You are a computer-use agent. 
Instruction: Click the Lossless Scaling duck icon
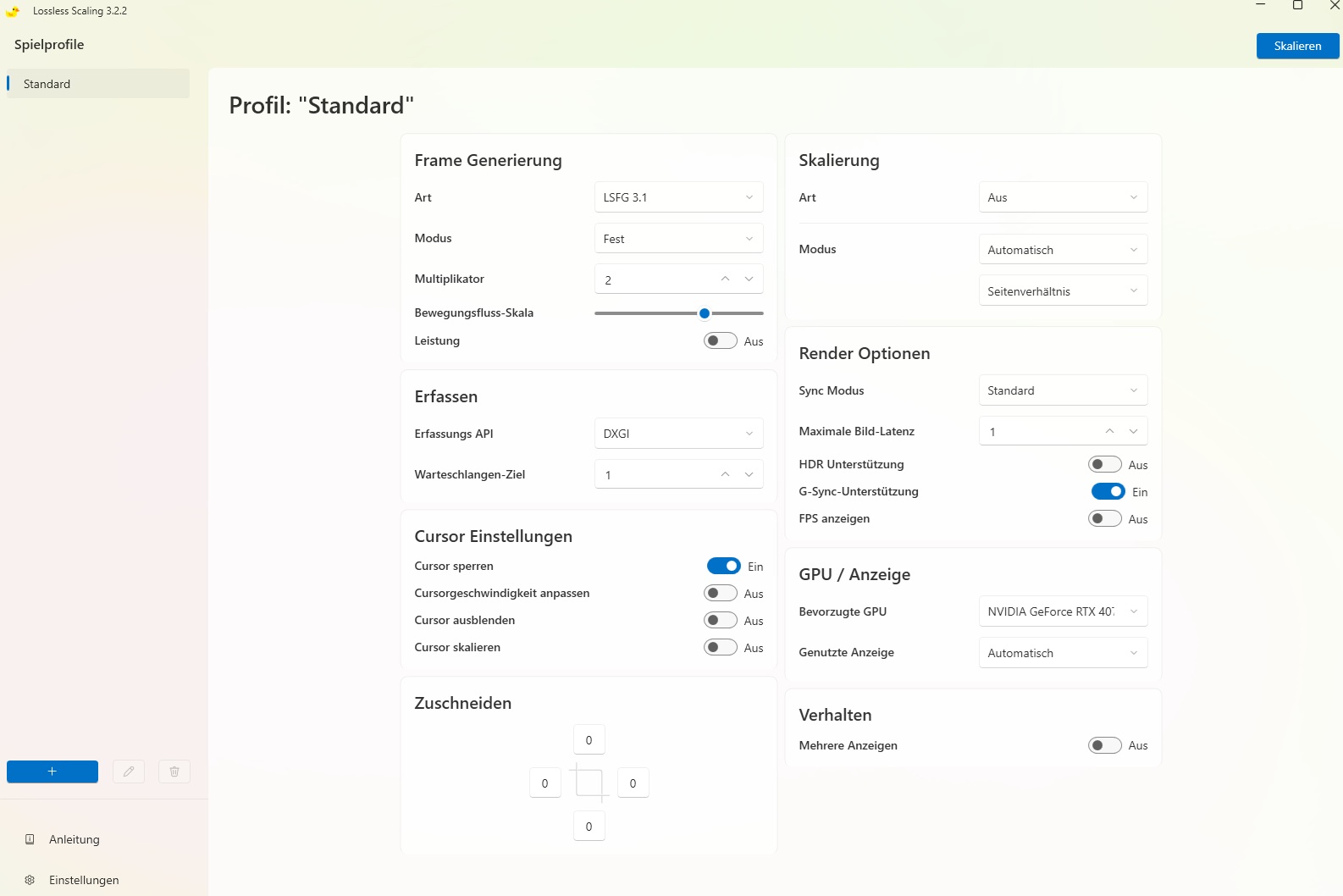pyautogui.click(x=13, y=11)
